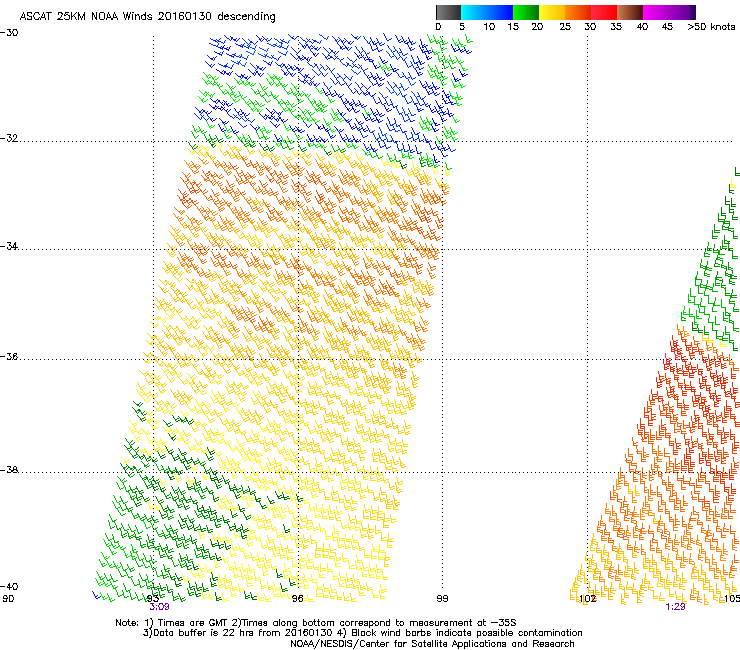Click the '-38' latitude axis label
Screen dimensions: 740x650
pyautogui.click(x=9, y=470)
